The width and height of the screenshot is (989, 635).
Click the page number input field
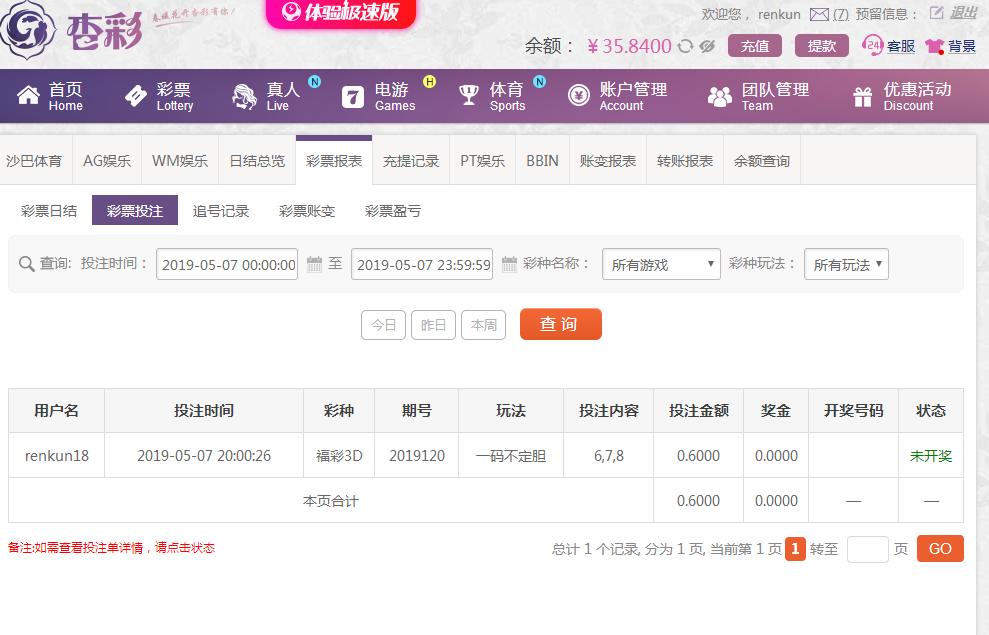point(867,549)
